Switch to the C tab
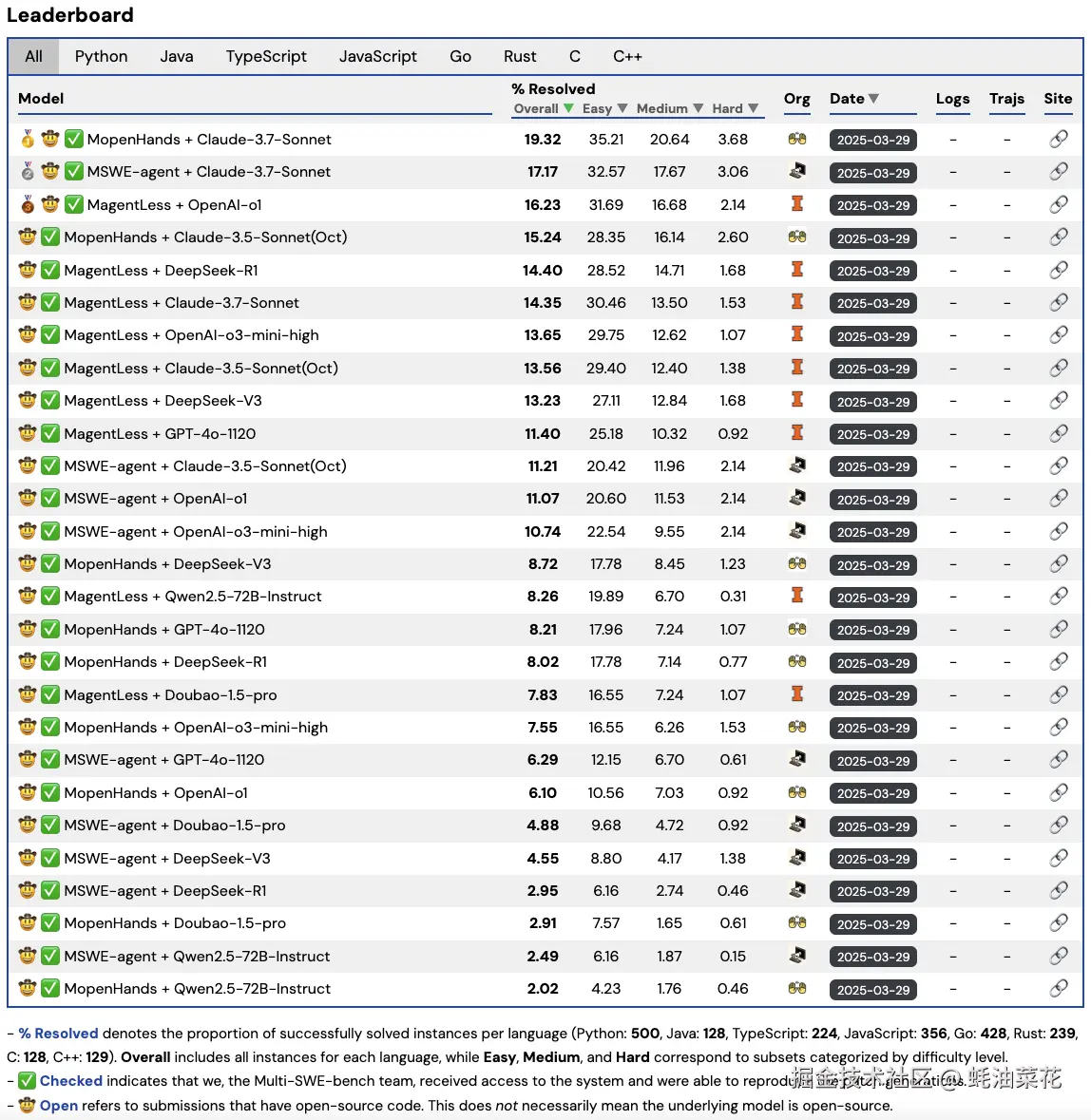1091x1120 pixels. [574, 56]
